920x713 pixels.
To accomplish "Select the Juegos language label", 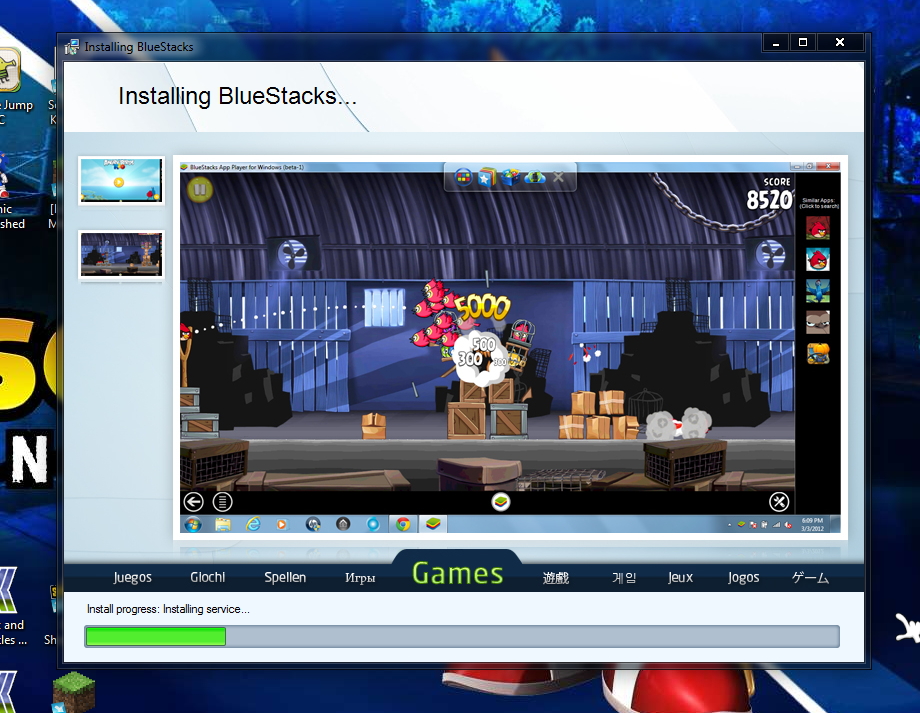I will click(x=132, y=577).
